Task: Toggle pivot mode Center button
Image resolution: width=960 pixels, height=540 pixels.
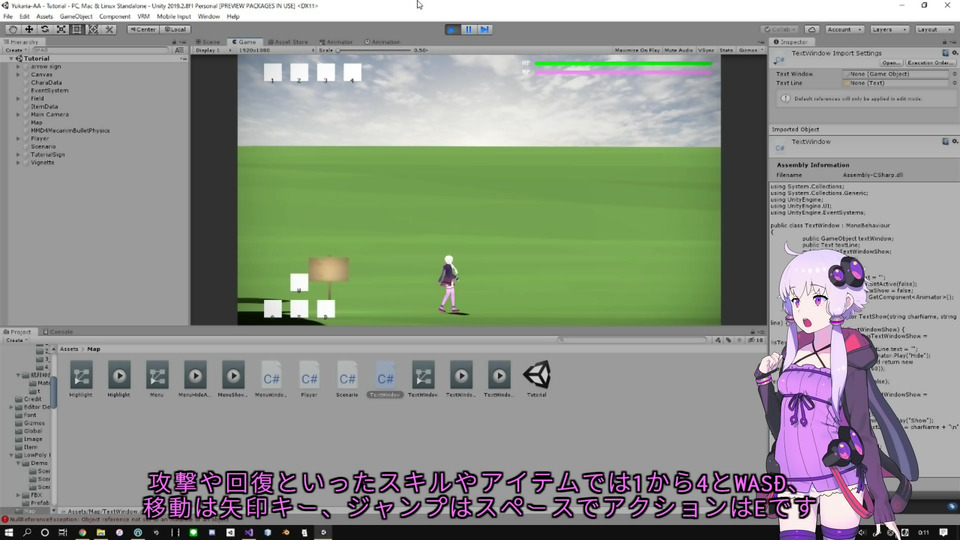Action: tap(143, 29)
